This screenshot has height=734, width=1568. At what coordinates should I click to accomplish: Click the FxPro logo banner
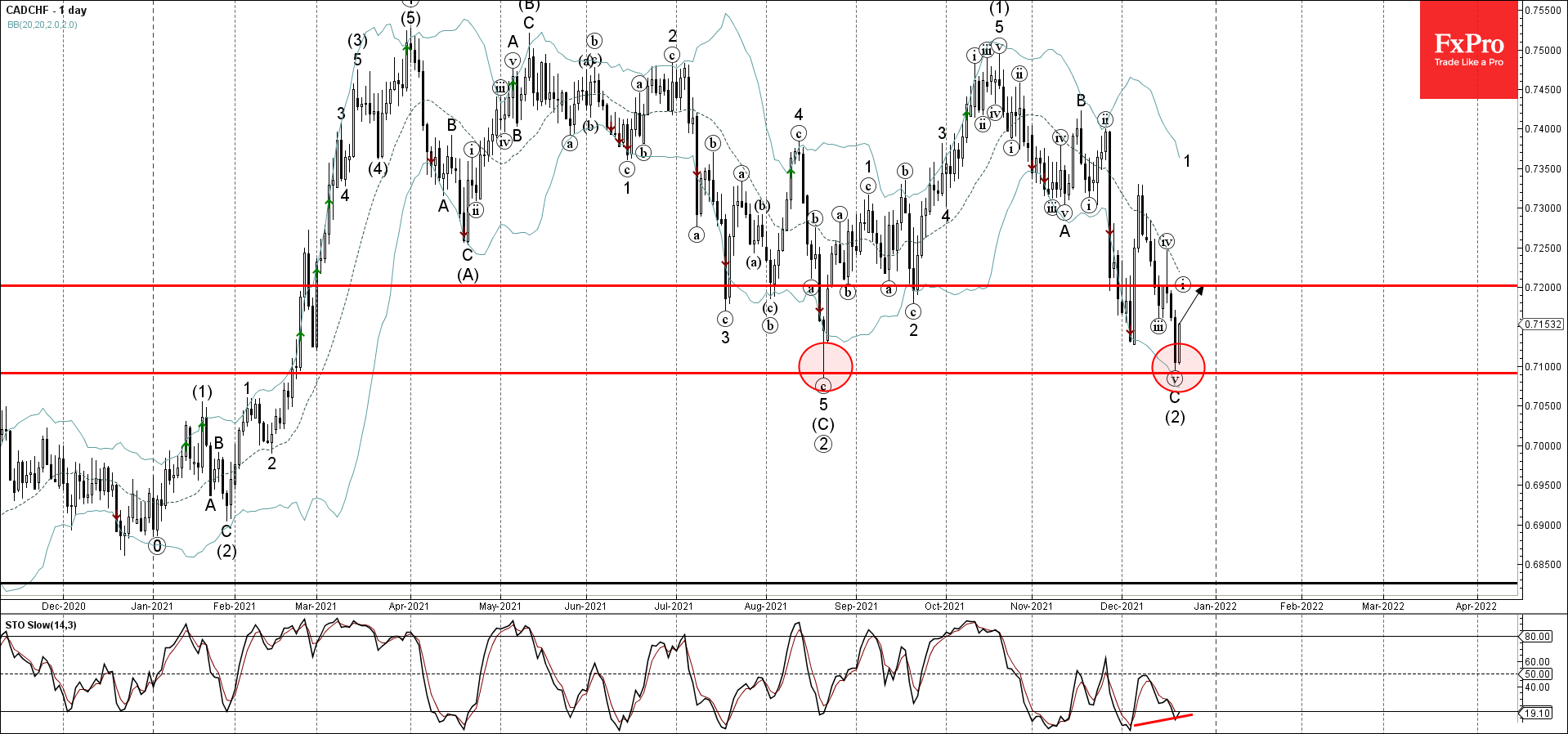click(1468, 50)
